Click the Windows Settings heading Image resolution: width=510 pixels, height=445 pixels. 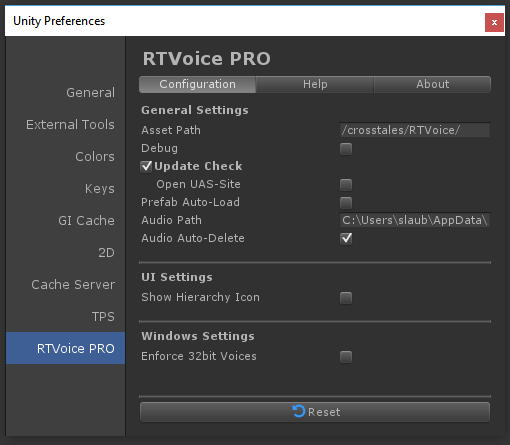(198, 336)
